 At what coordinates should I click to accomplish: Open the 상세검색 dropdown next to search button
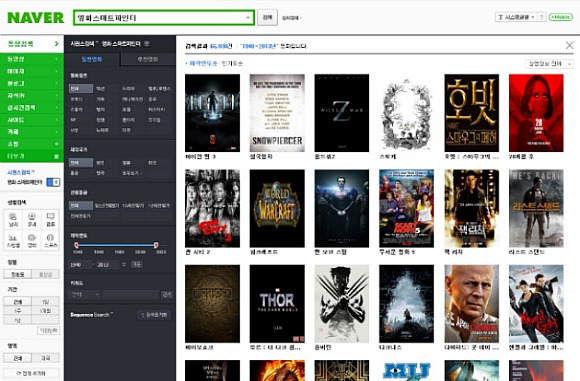click(x=292, y=18)
